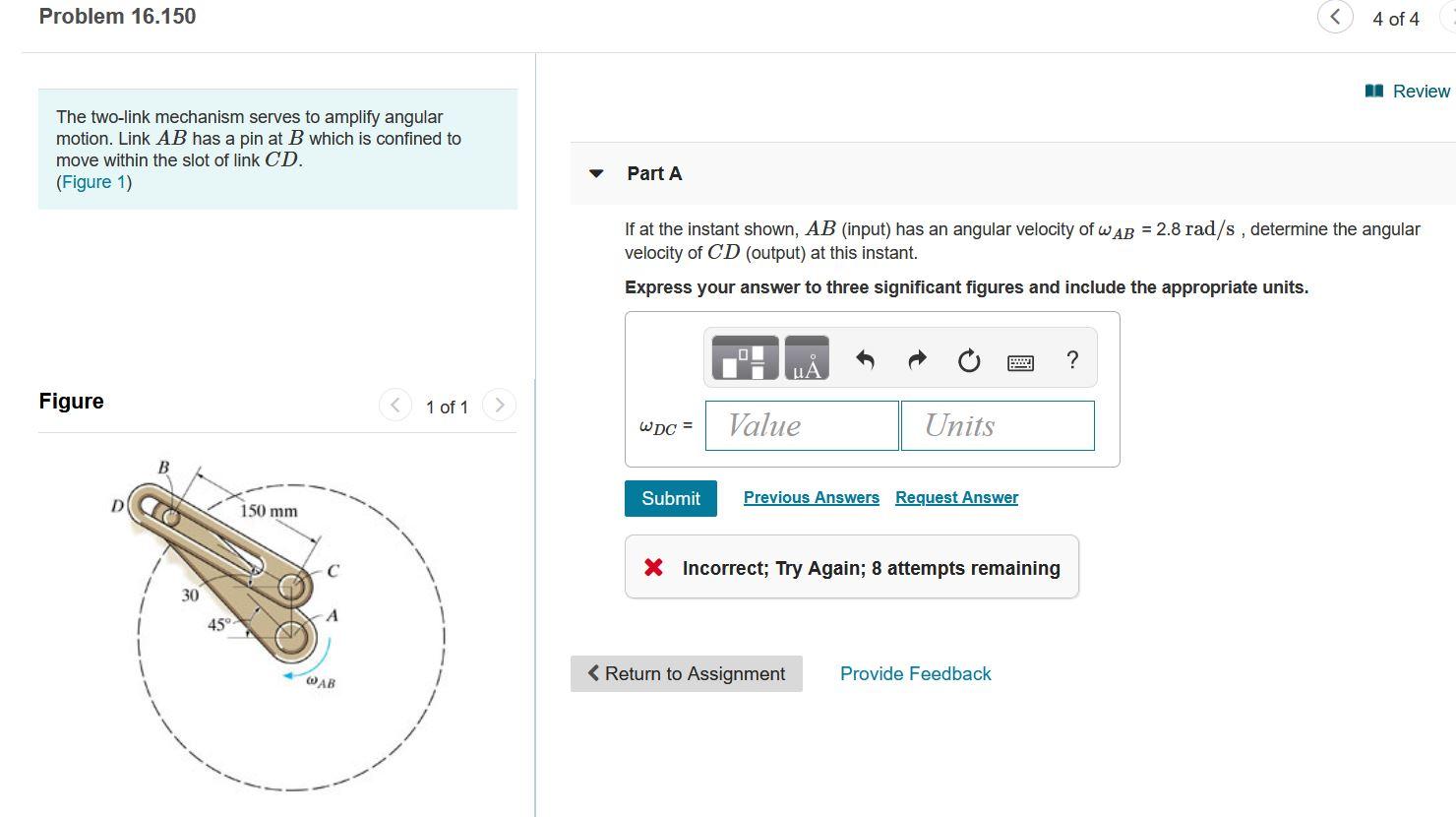Click Provide Feedback
The height and width of the screenshot is (817, 1456).
(915, 673)
